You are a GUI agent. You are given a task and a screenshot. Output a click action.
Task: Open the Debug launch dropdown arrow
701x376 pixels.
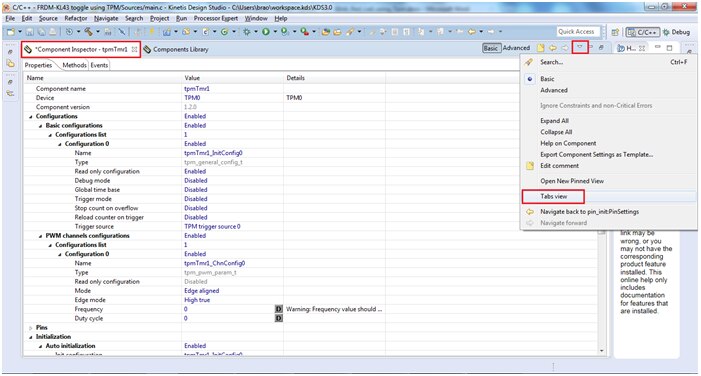click(256, 32)
